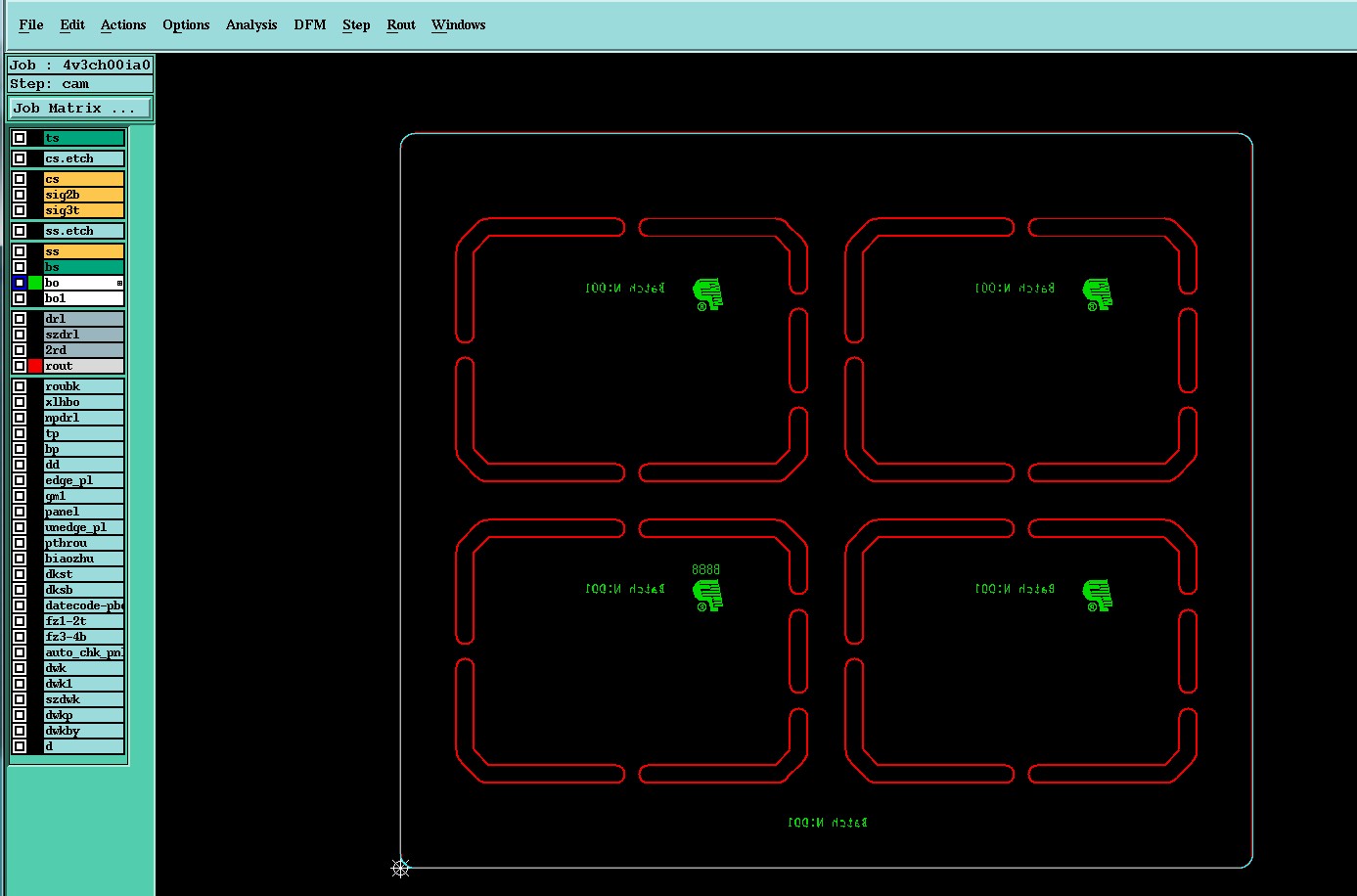
Task: Select the dwk layer name
Action: click(x=84, y=668)
